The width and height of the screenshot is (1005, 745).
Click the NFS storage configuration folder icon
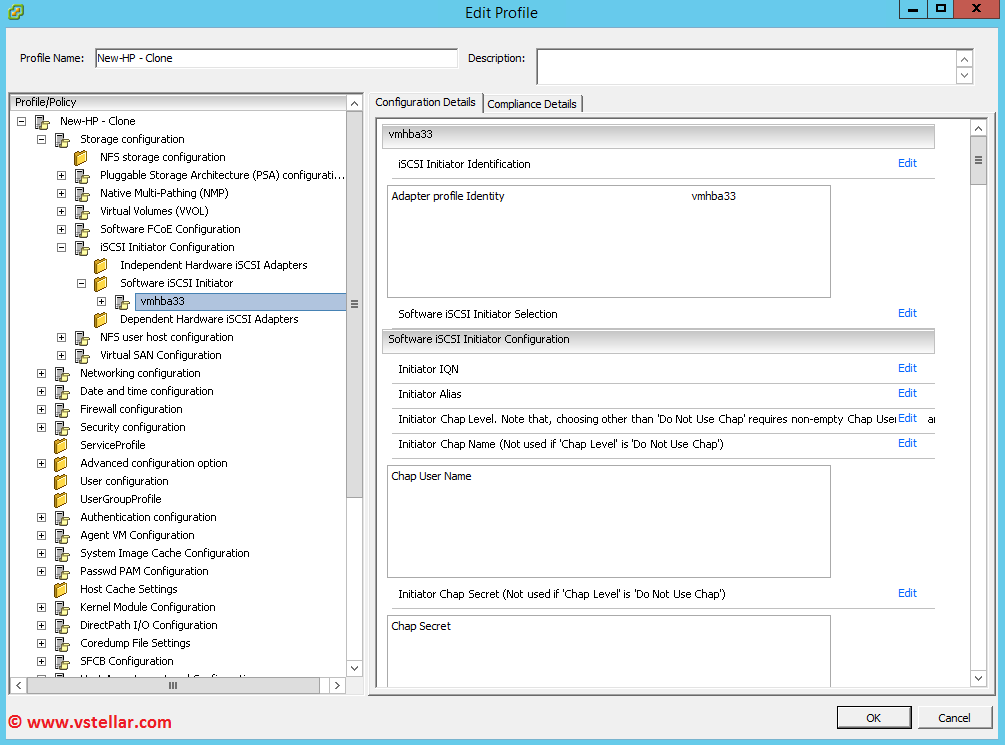pyautogui.click(x=81, y=158)
